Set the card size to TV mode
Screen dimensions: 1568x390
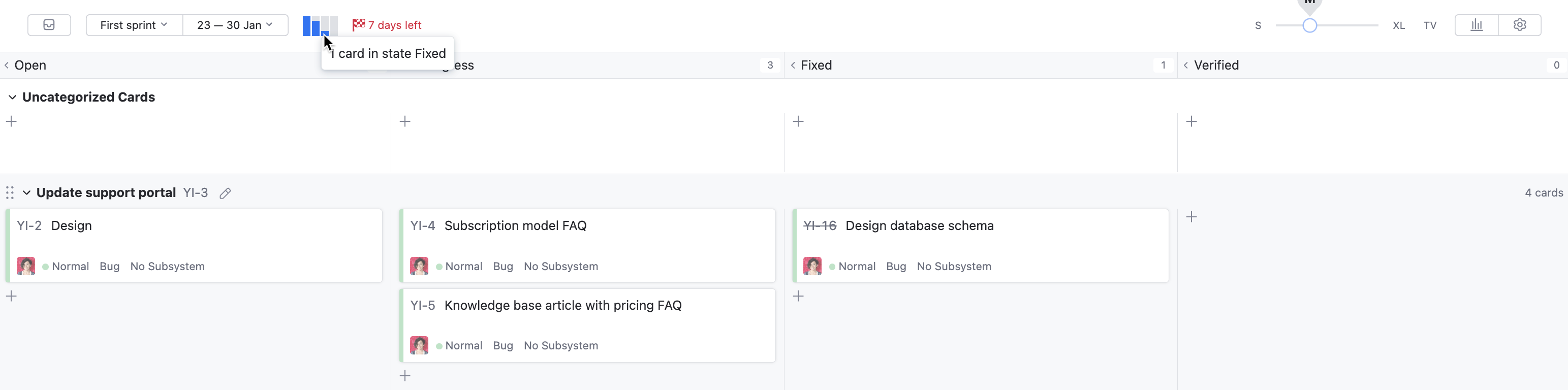(x=1430, y=25)
